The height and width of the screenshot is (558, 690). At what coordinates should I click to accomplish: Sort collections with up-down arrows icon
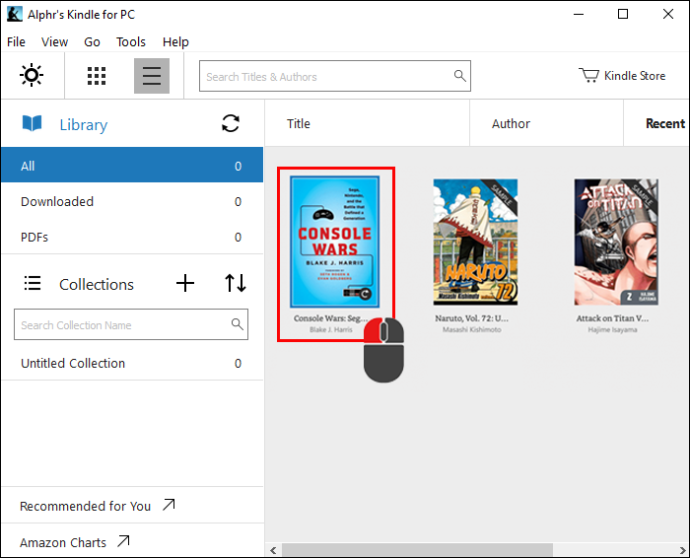pyautogui.click(x=235, y=283)
